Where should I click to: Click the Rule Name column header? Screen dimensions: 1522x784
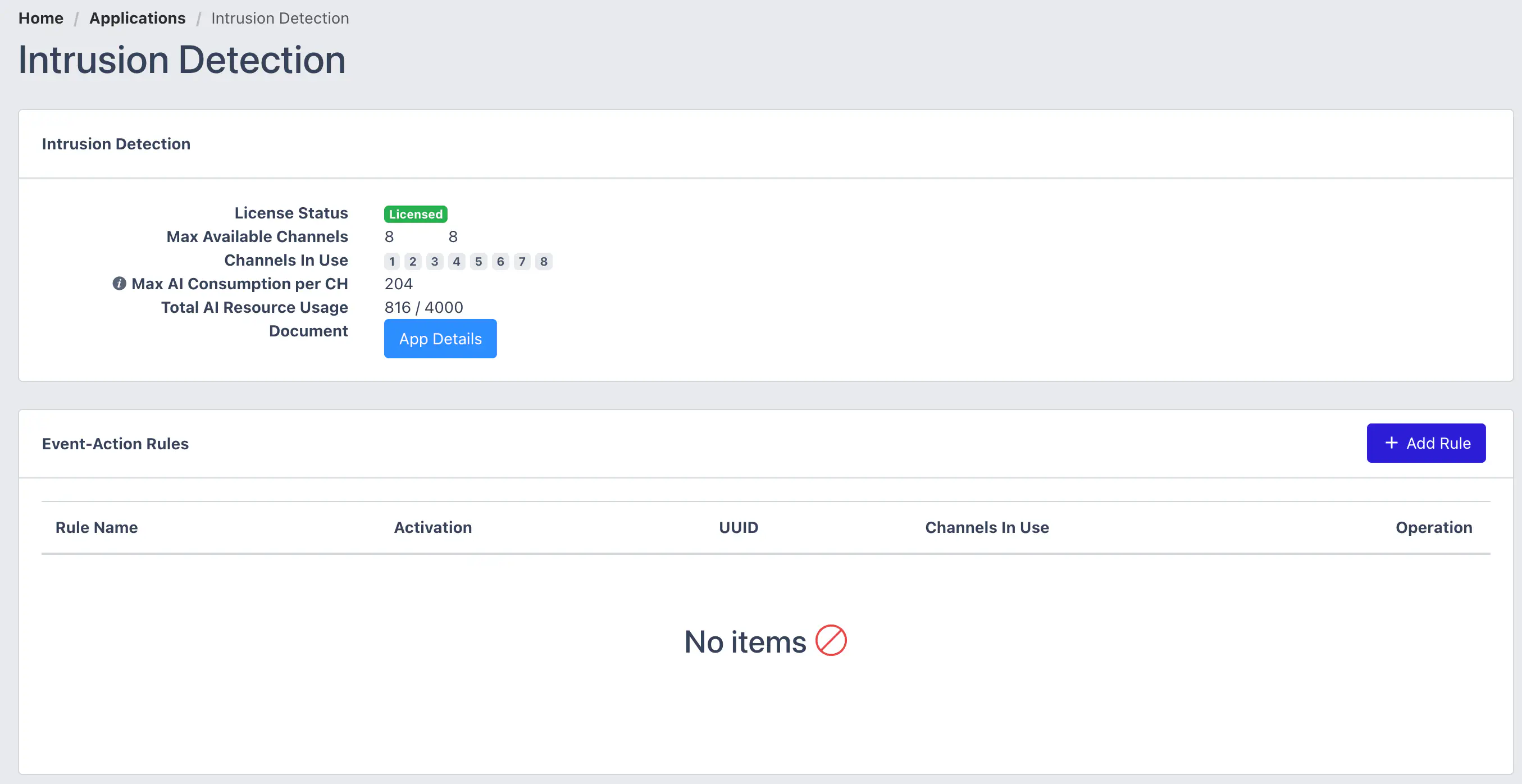(x=96, y=527)
